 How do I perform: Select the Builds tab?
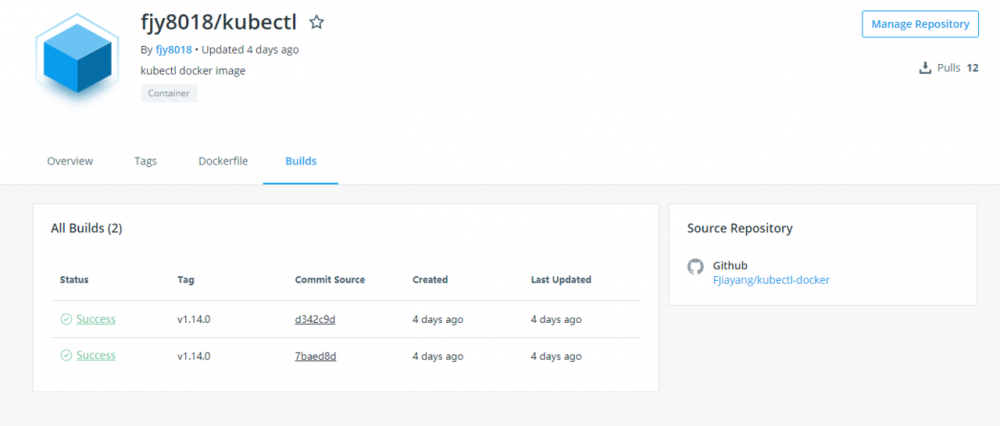(301, 161)
